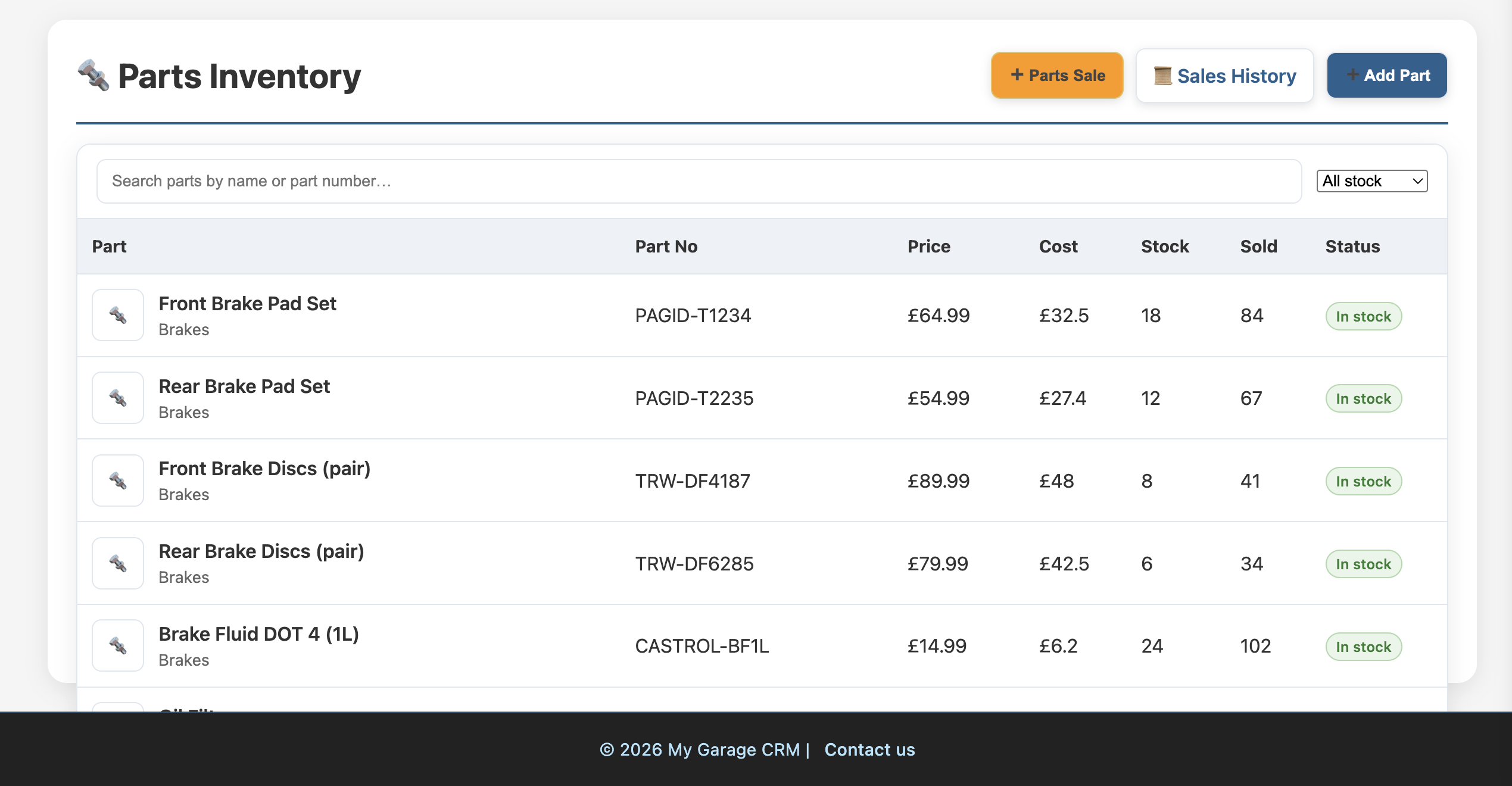
Task: Click the Stock column header
Action: [x=1165, y=247]
